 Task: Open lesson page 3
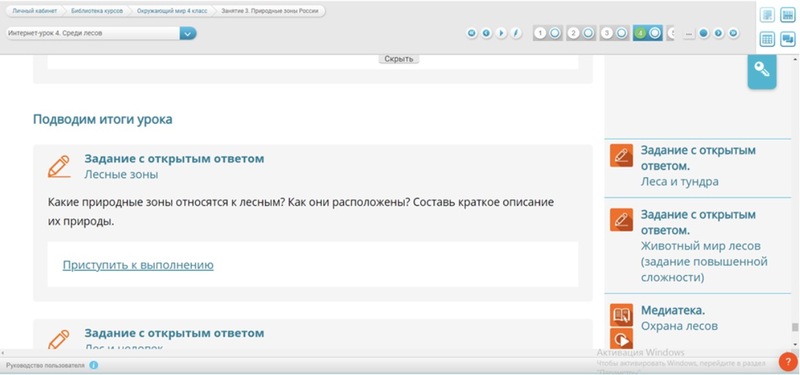point(607,33)
